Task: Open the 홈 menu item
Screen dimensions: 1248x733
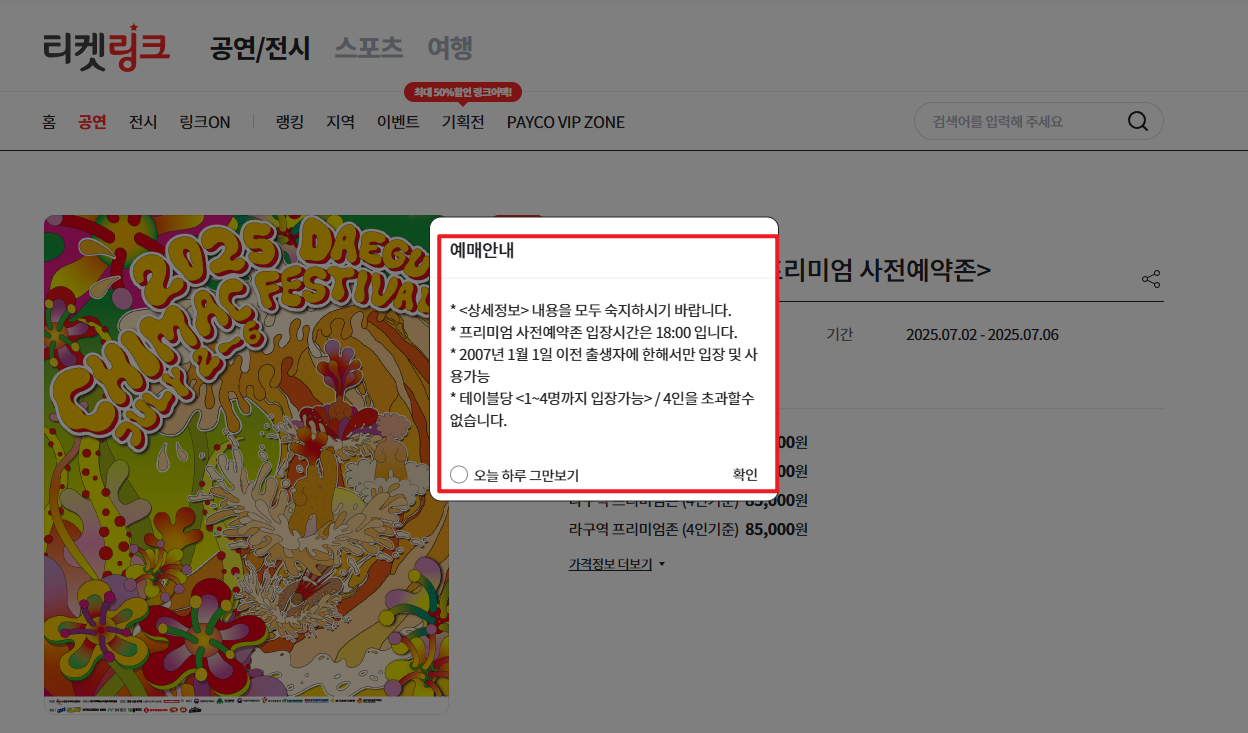Action: [49, 121]
